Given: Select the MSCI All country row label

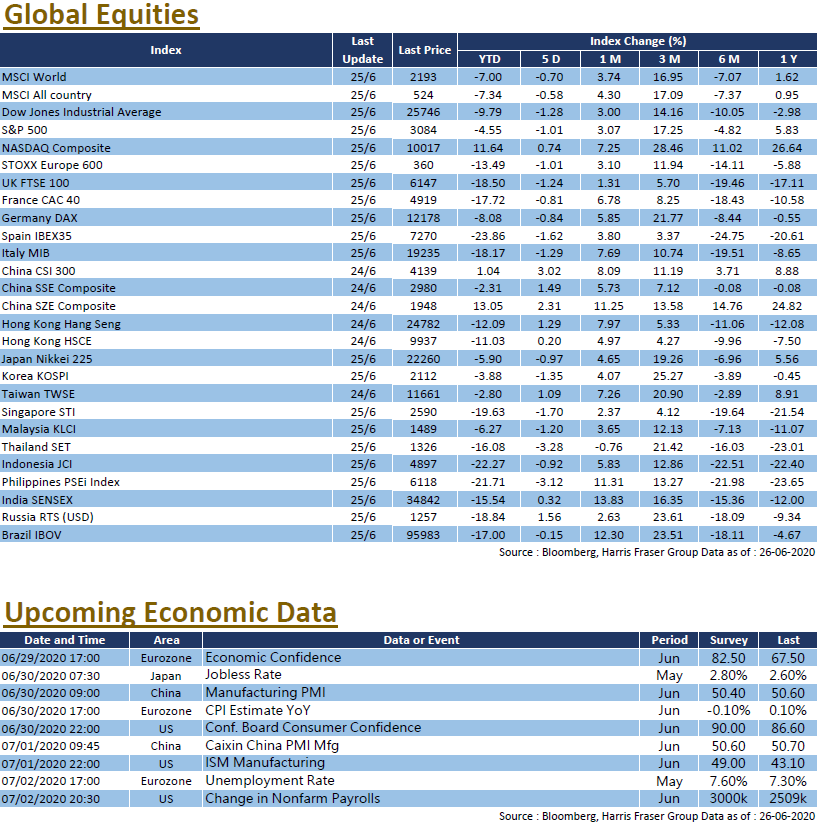Looking at the screenshot, I should pos(47,95).
